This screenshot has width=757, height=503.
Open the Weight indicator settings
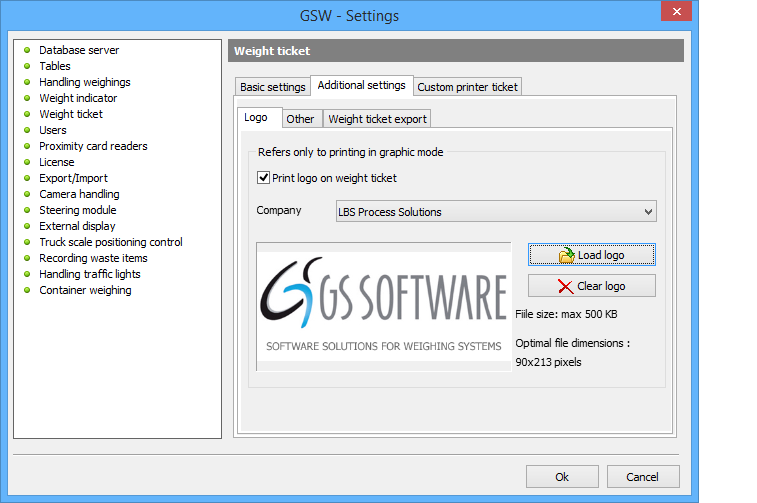78,98
